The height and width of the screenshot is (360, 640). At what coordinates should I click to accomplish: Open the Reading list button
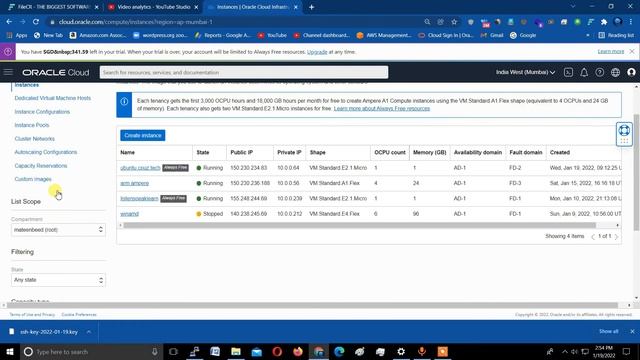tap(616, 36)
